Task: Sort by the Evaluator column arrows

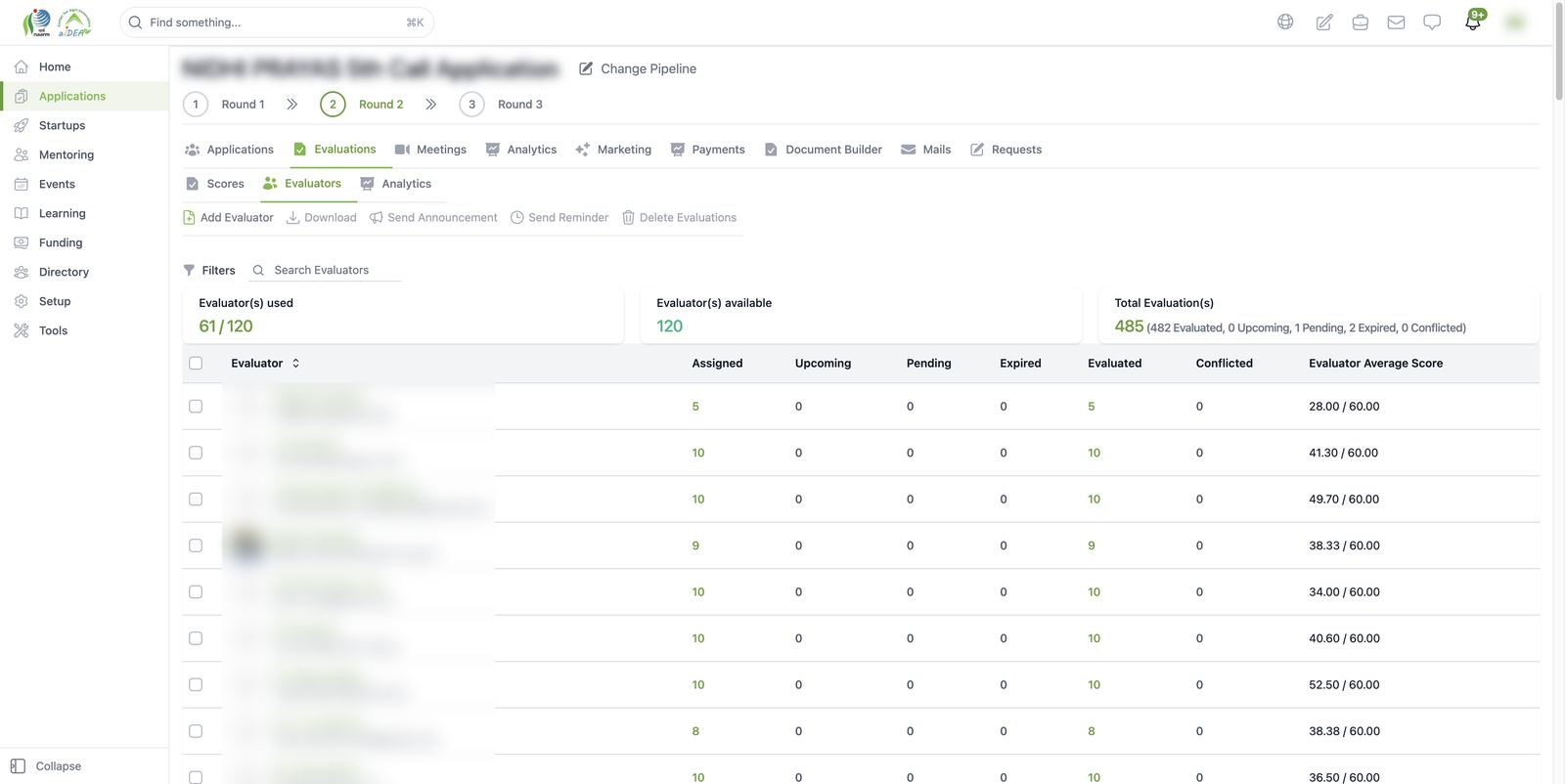Action: tap(295, 363)
